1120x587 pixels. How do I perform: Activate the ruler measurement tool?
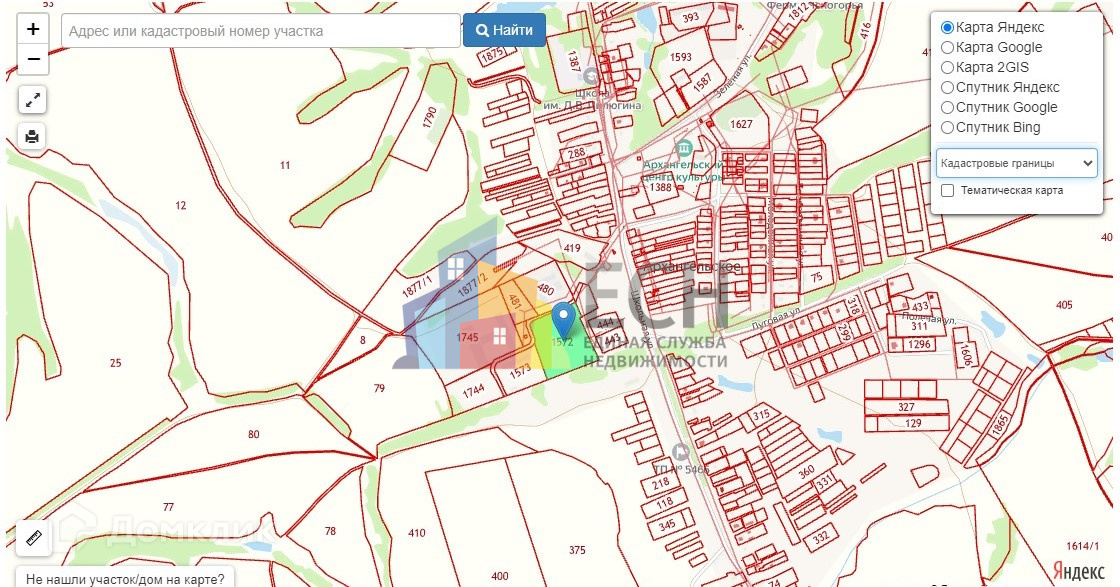coord(34,538)
